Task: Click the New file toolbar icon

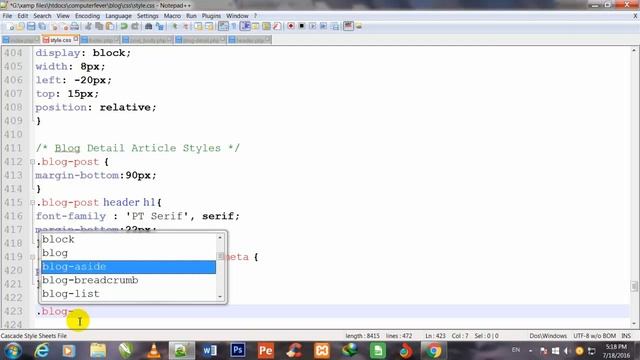Action: [11, 27]
